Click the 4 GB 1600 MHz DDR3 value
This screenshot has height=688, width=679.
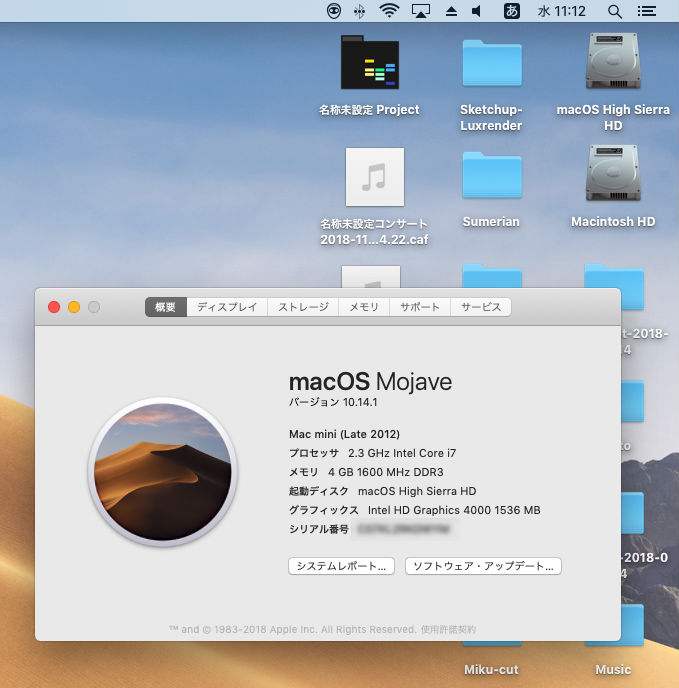386,472
